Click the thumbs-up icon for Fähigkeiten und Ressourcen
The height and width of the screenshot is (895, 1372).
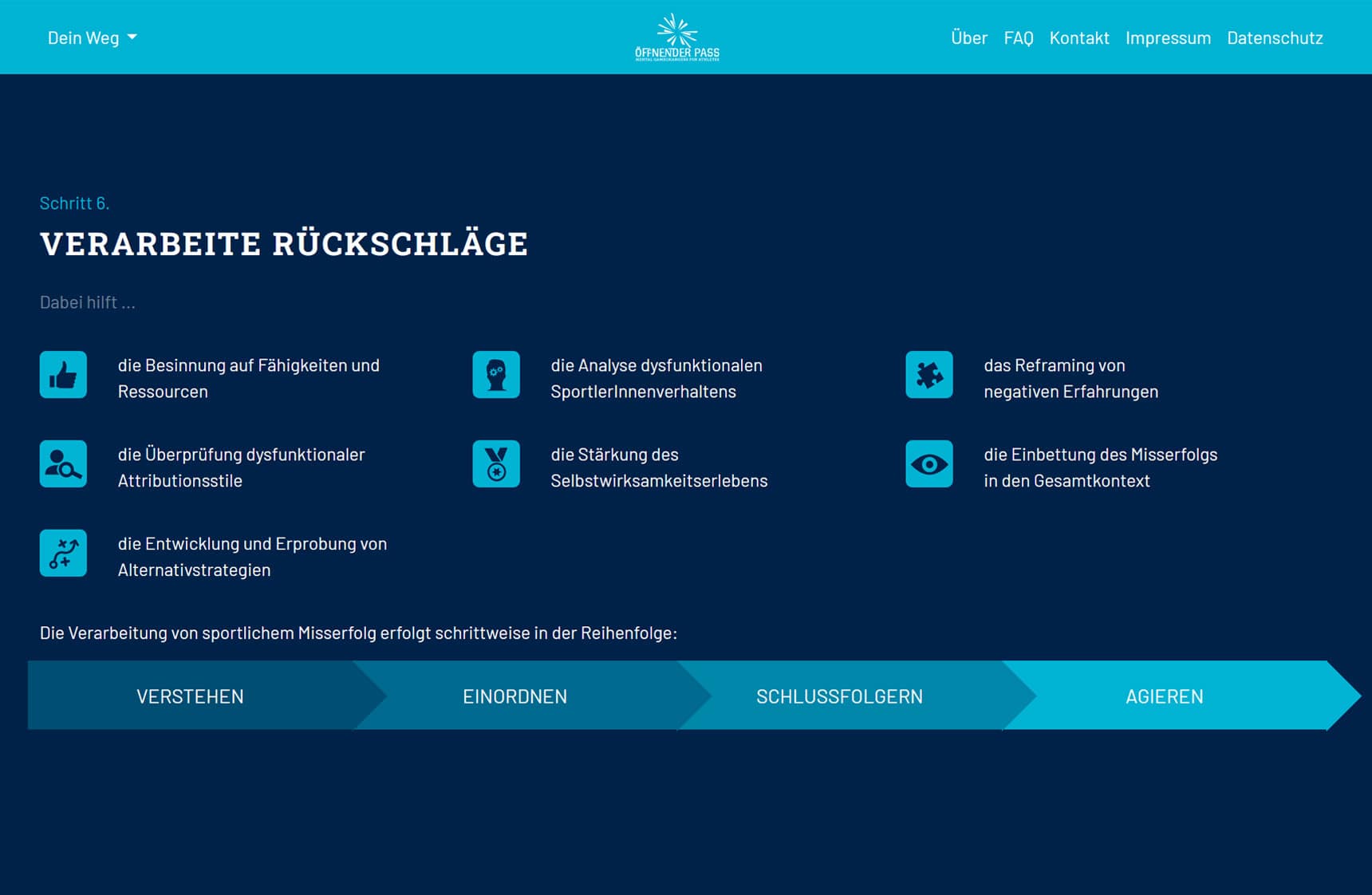tap(63, 374)
